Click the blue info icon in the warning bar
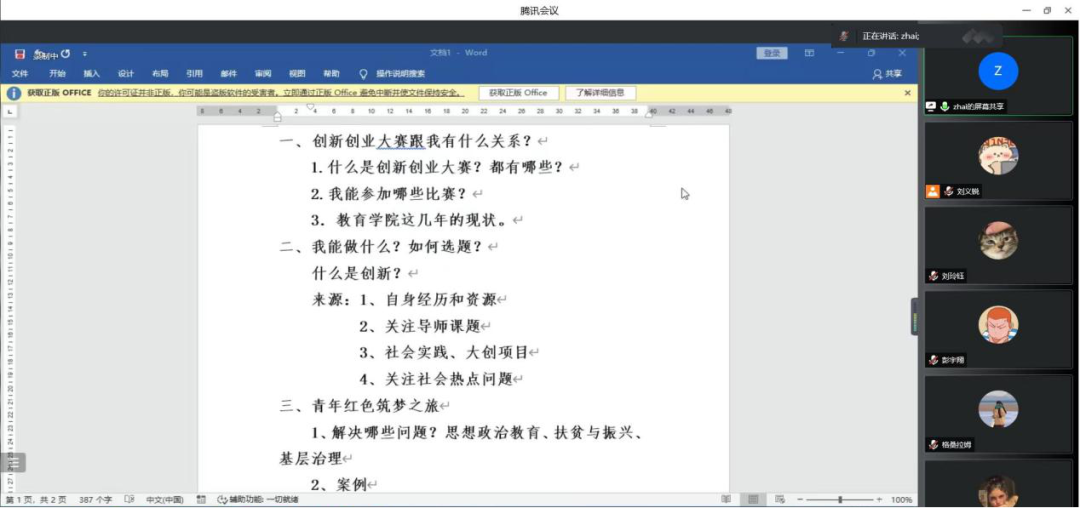The image size is (1080, 508). pos(14,93)
